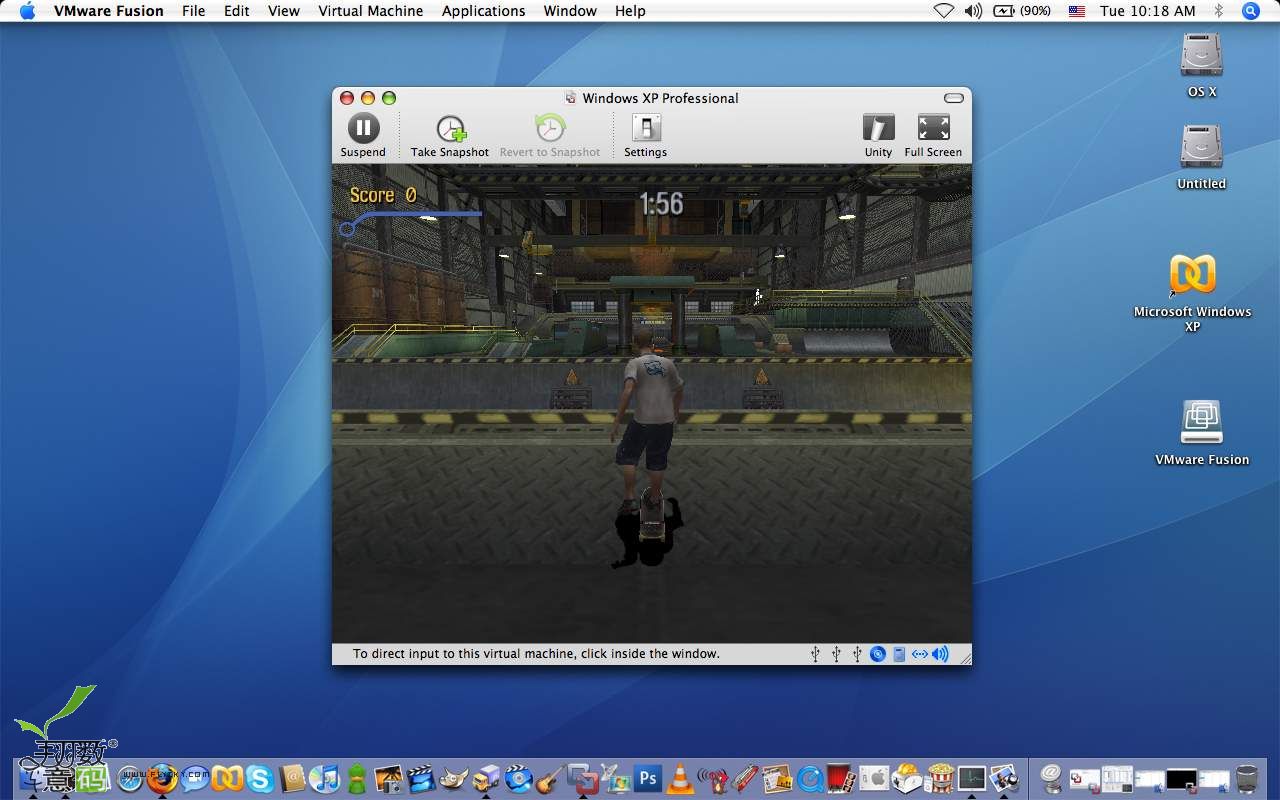Launch Skype from the Dock
1280x800 pixels.
pos(259,778)
